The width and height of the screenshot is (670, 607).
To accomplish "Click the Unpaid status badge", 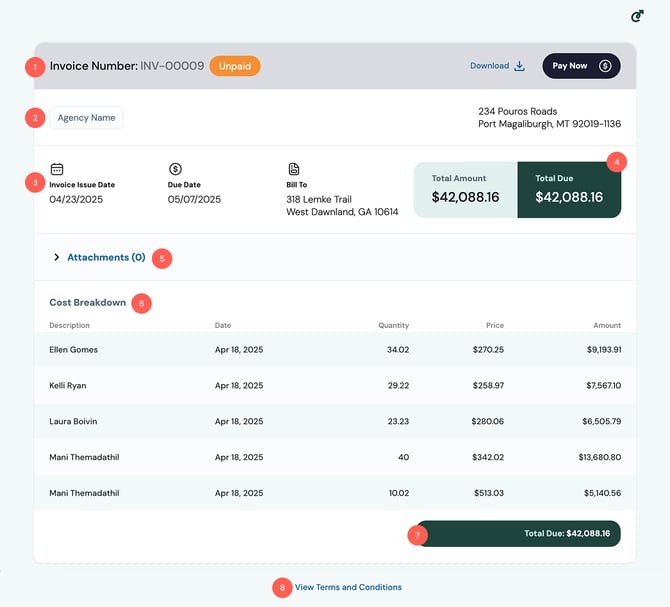I will coord(235,66).
